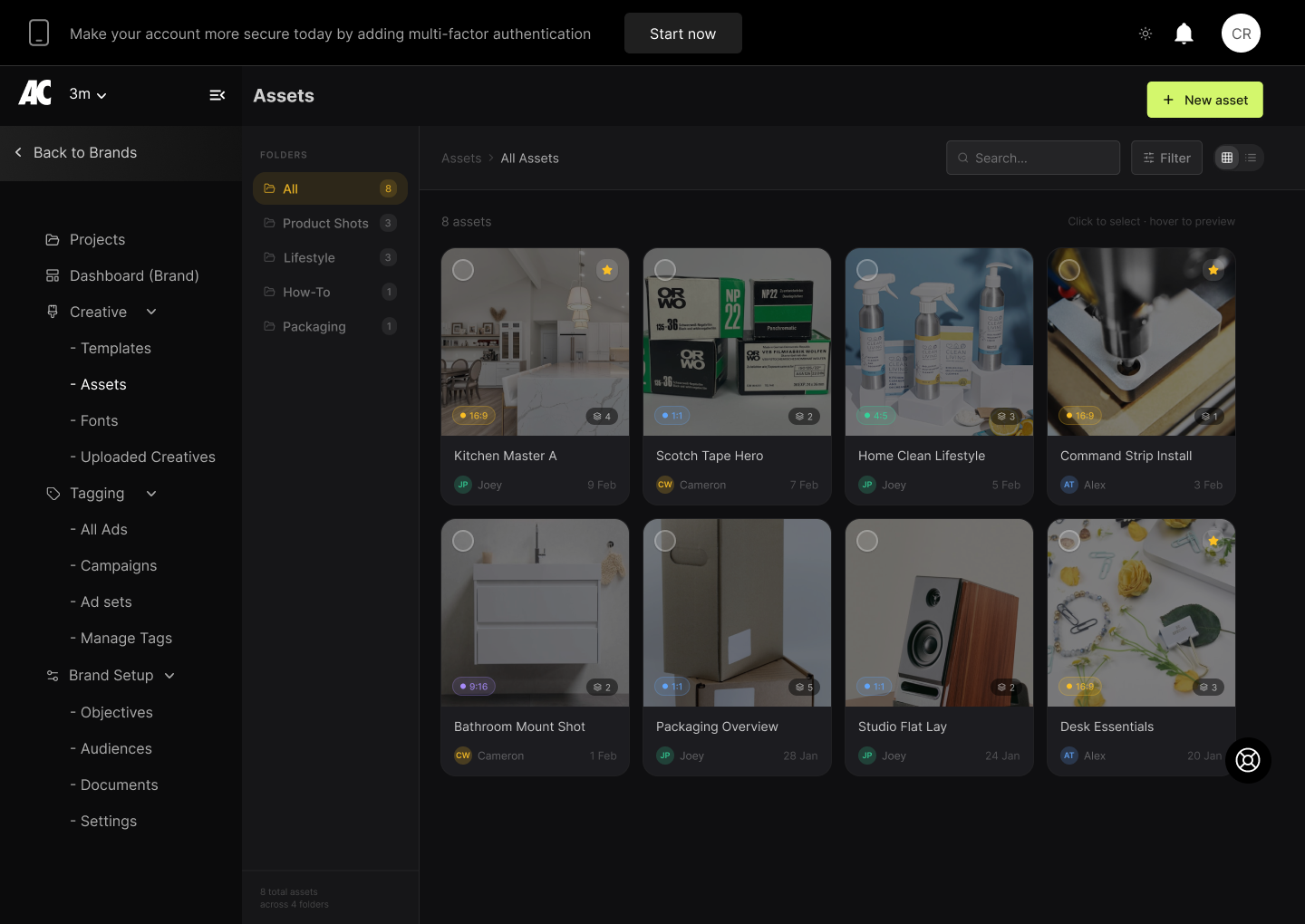Click the CR user avatar
1305x924 pixels.
click(x=1241, y=34)
